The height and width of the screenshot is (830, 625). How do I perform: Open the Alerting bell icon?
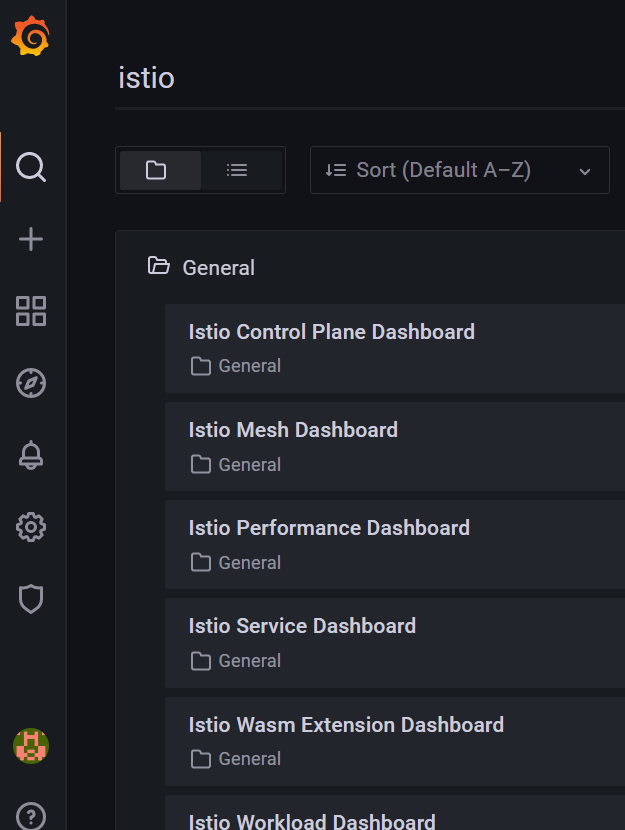click(x=31, y=455)
